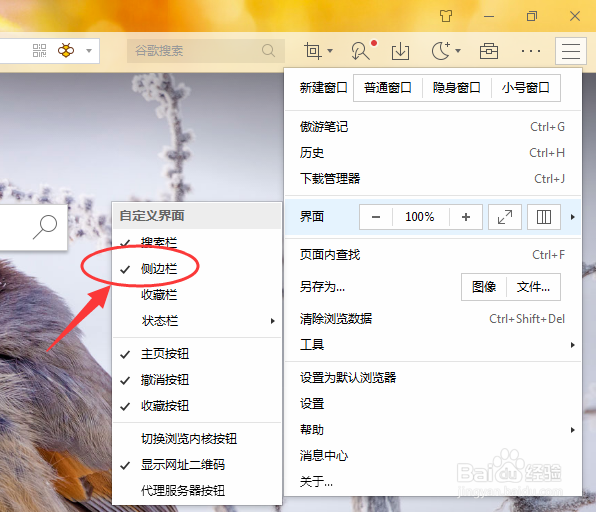This screenshot has height=512, width=596.
Task: Open 下载管理器 download manager
Action: click(433, 179)
